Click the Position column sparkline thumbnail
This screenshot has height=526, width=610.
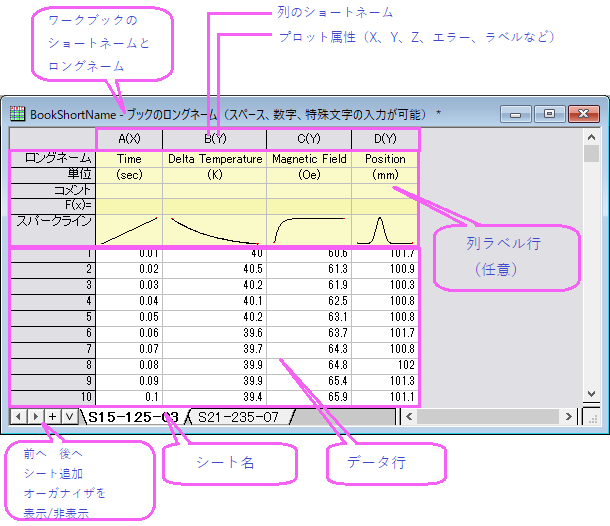(x=385, y=230)
